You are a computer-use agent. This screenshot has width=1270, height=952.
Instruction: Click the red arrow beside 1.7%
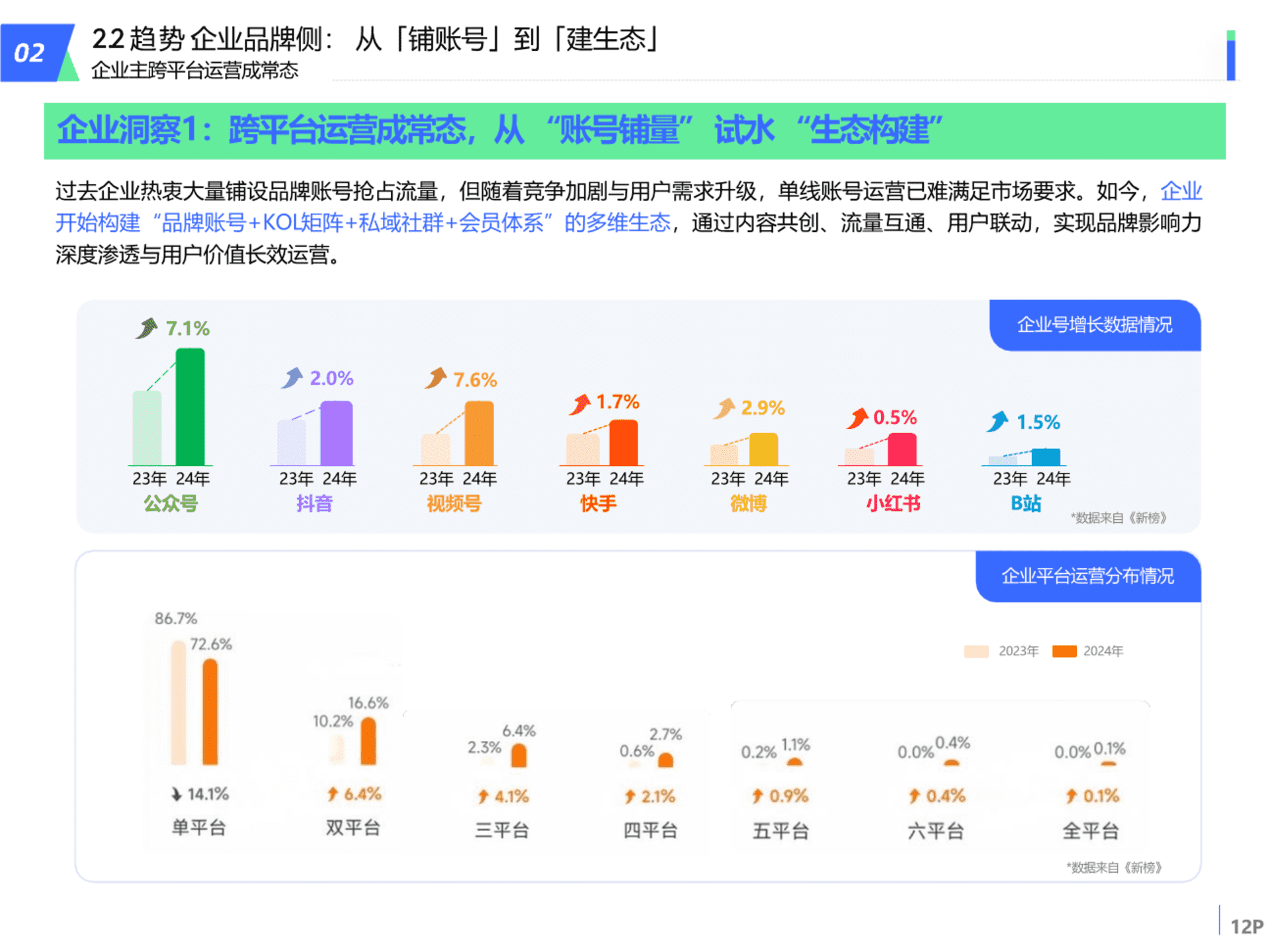(580, 403)
